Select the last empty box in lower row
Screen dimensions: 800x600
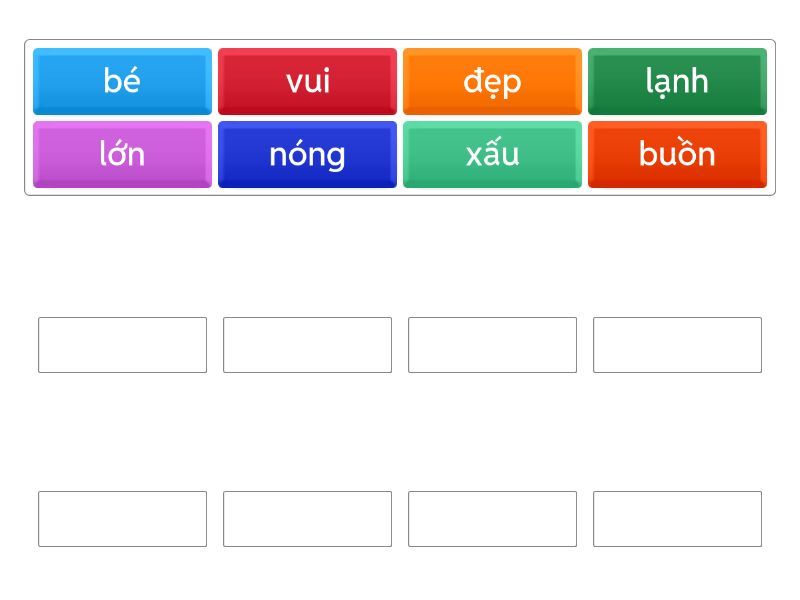(x=677, y=519)
